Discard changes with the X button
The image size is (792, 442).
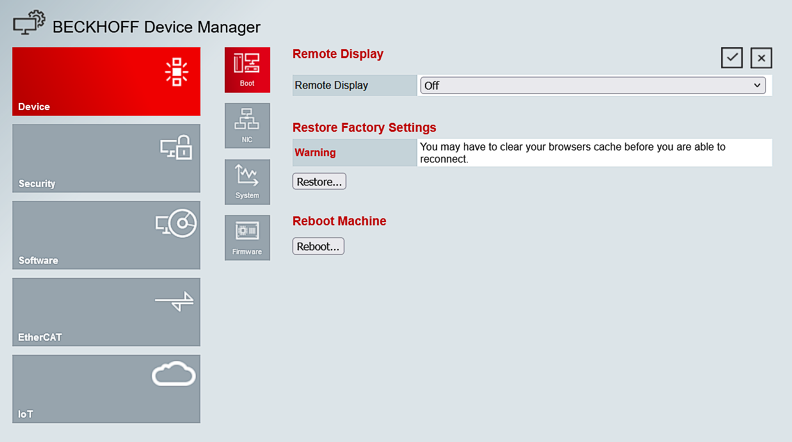click(761, 58)
